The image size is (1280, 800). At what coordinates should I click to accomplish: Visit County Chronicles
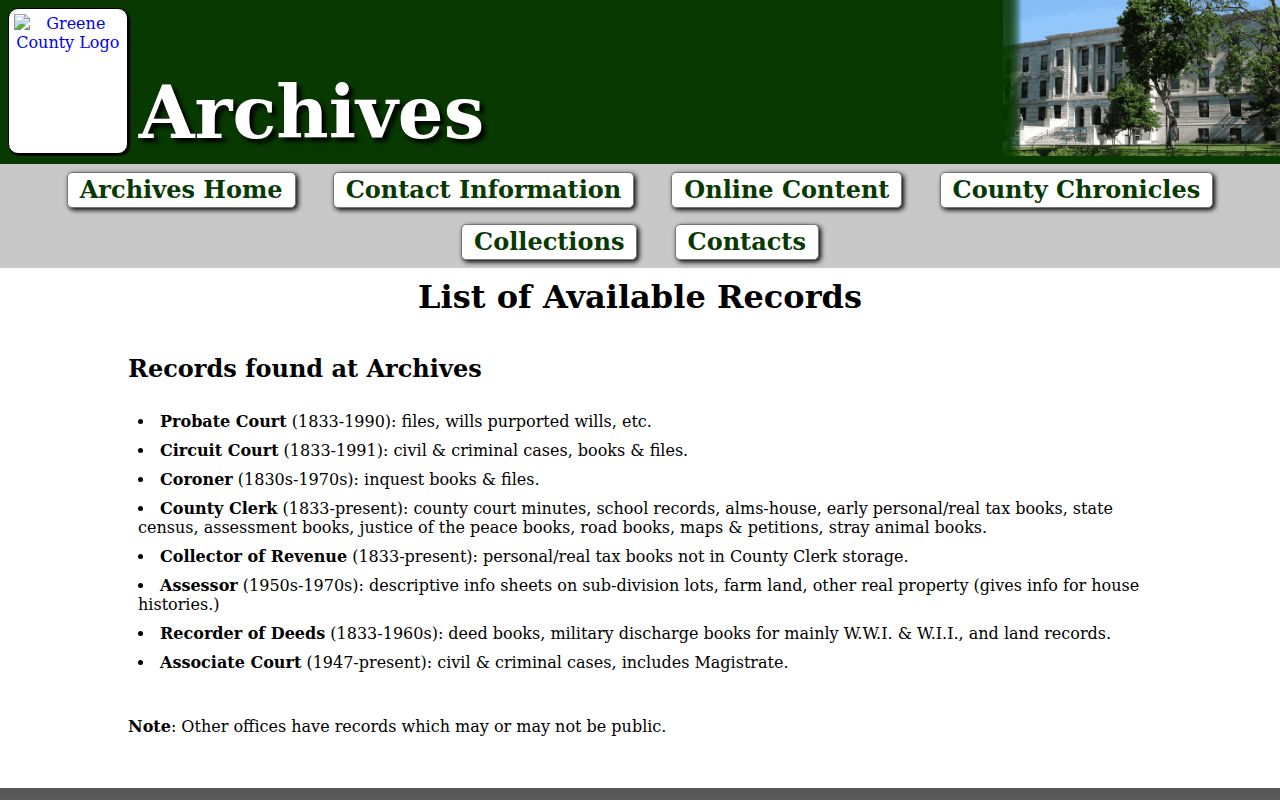1076,190
